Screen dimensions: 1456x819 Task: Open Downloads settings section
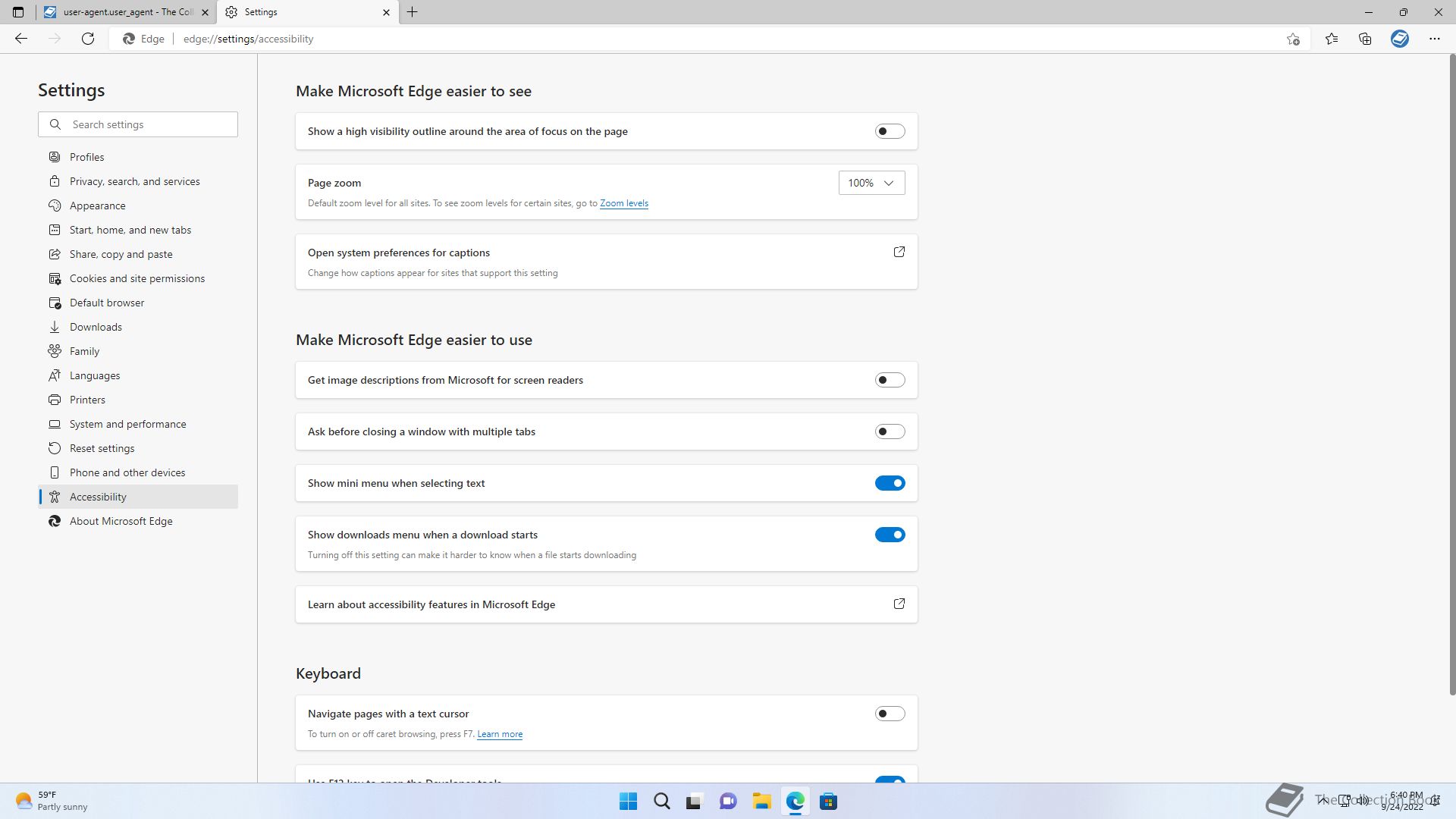pyautogui.click(x=138, y=327)
